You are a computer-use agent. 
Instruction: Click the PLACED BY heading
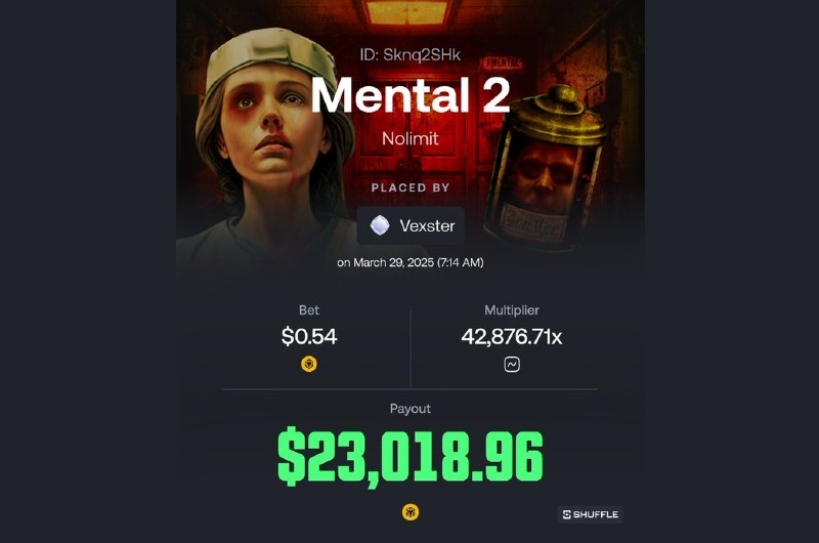coord(410,188)
